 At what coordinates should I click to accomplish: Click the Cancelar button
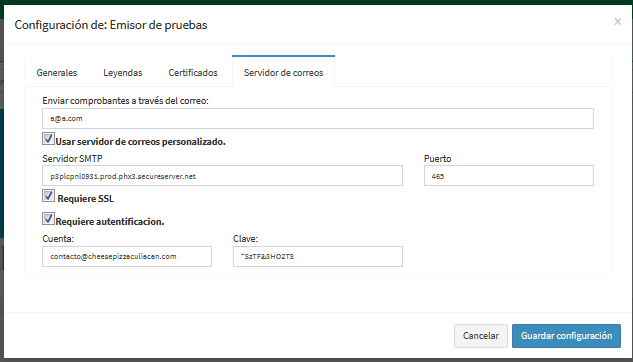(481, 336)
